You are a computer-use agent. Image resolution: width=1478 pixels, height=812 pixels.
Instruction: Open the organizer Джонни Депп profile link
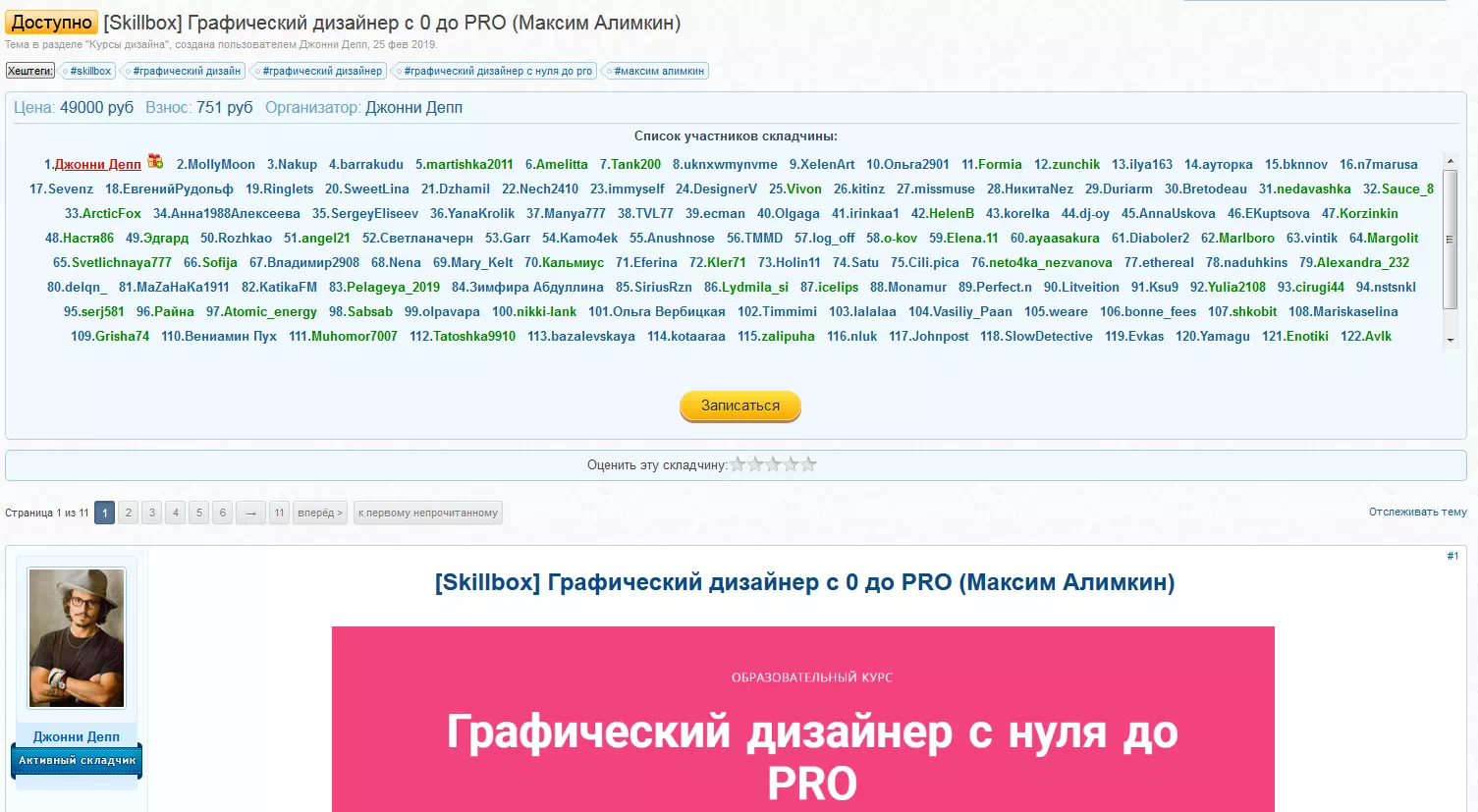pyautogui.click(x=413, y=108)
